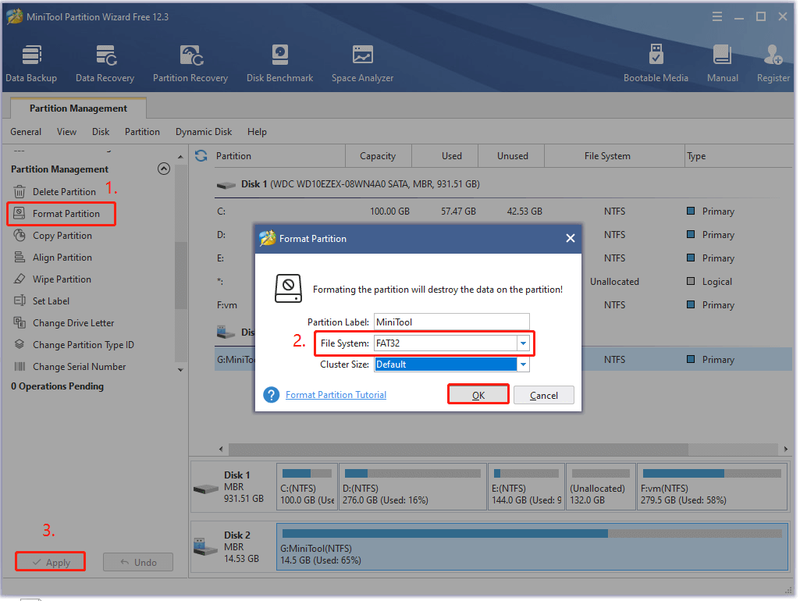The width and height of the screenshot is (800, 601).
Task: Confirm format with OK button
Action: coord(478,395)
